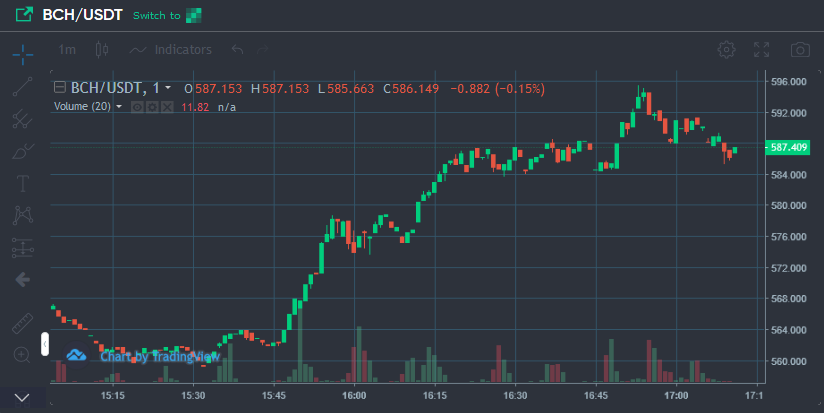
Task: Open the Chart by TradingView link
Action: (160, 357)
